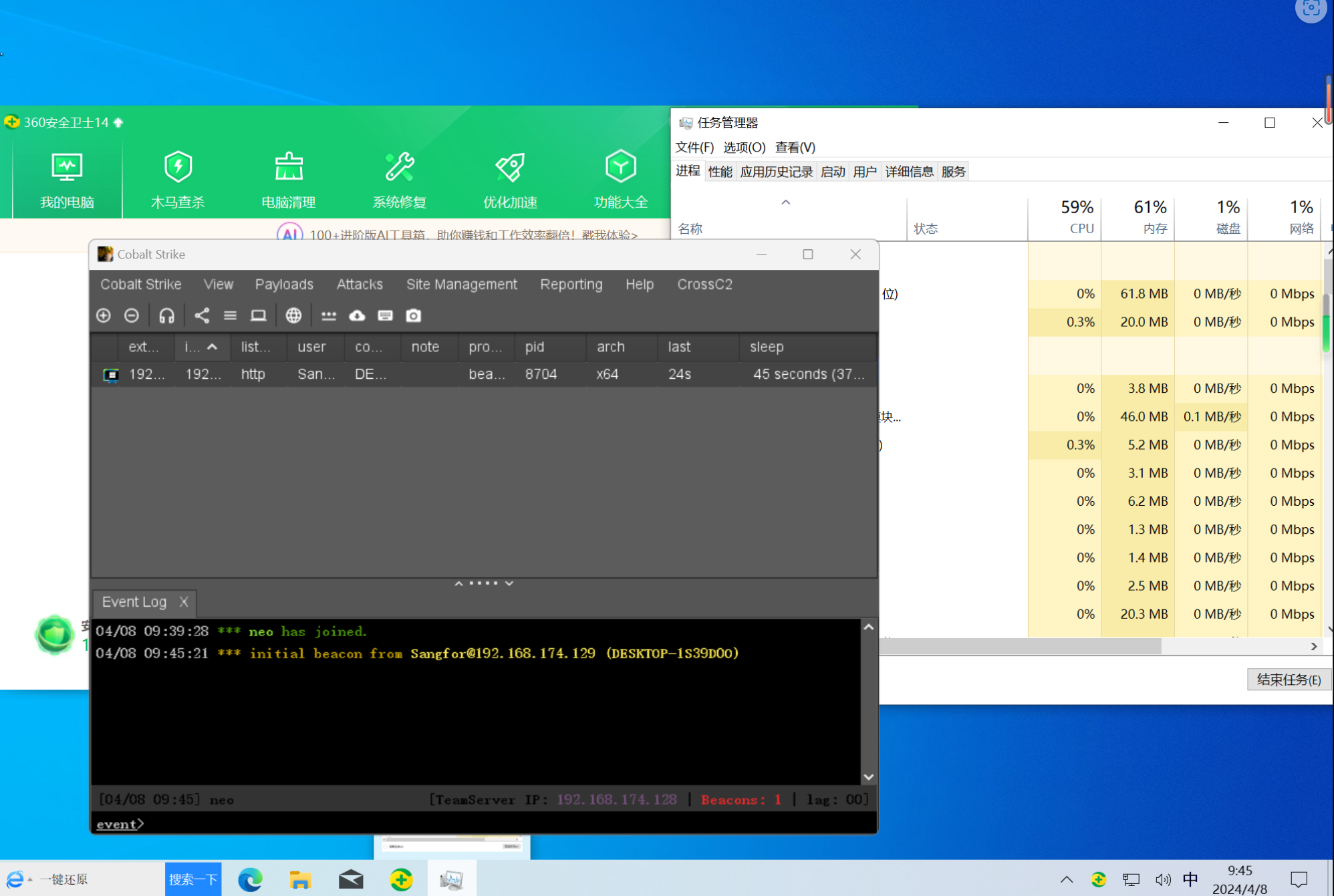Image resolution: width=1334 pixels, height=896 pixels.
Task: Open the 文件(F) menu in Task Manager
Action: click(x=694, y=147)
